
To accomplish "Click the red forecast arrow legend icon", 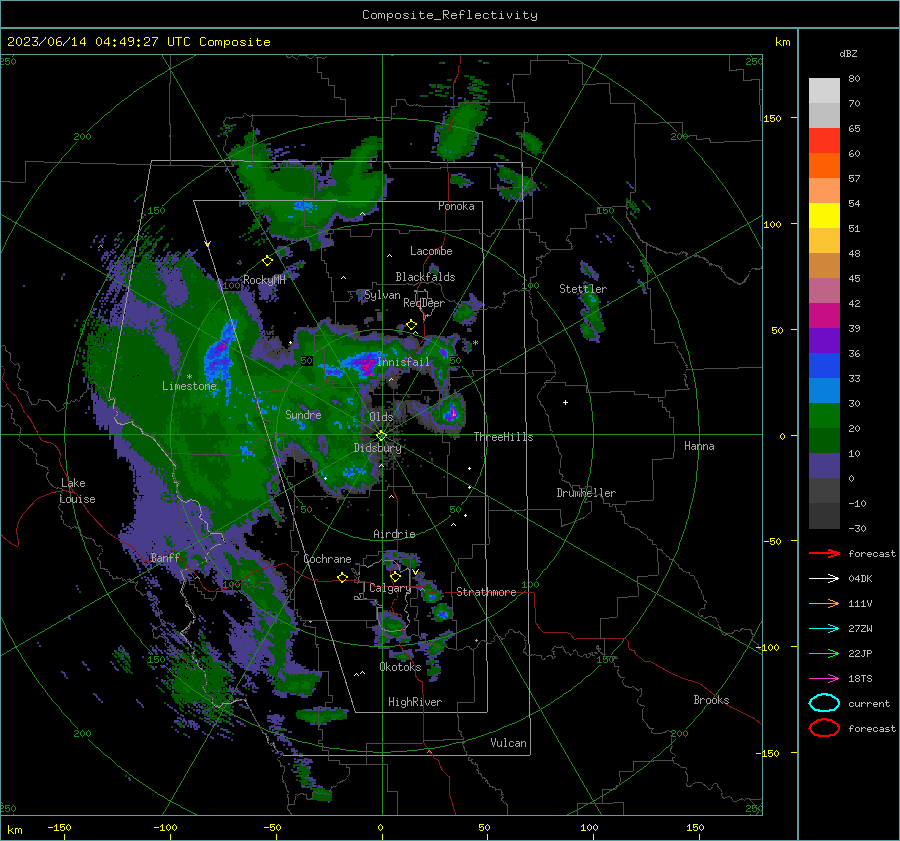I will click(824, 553).
